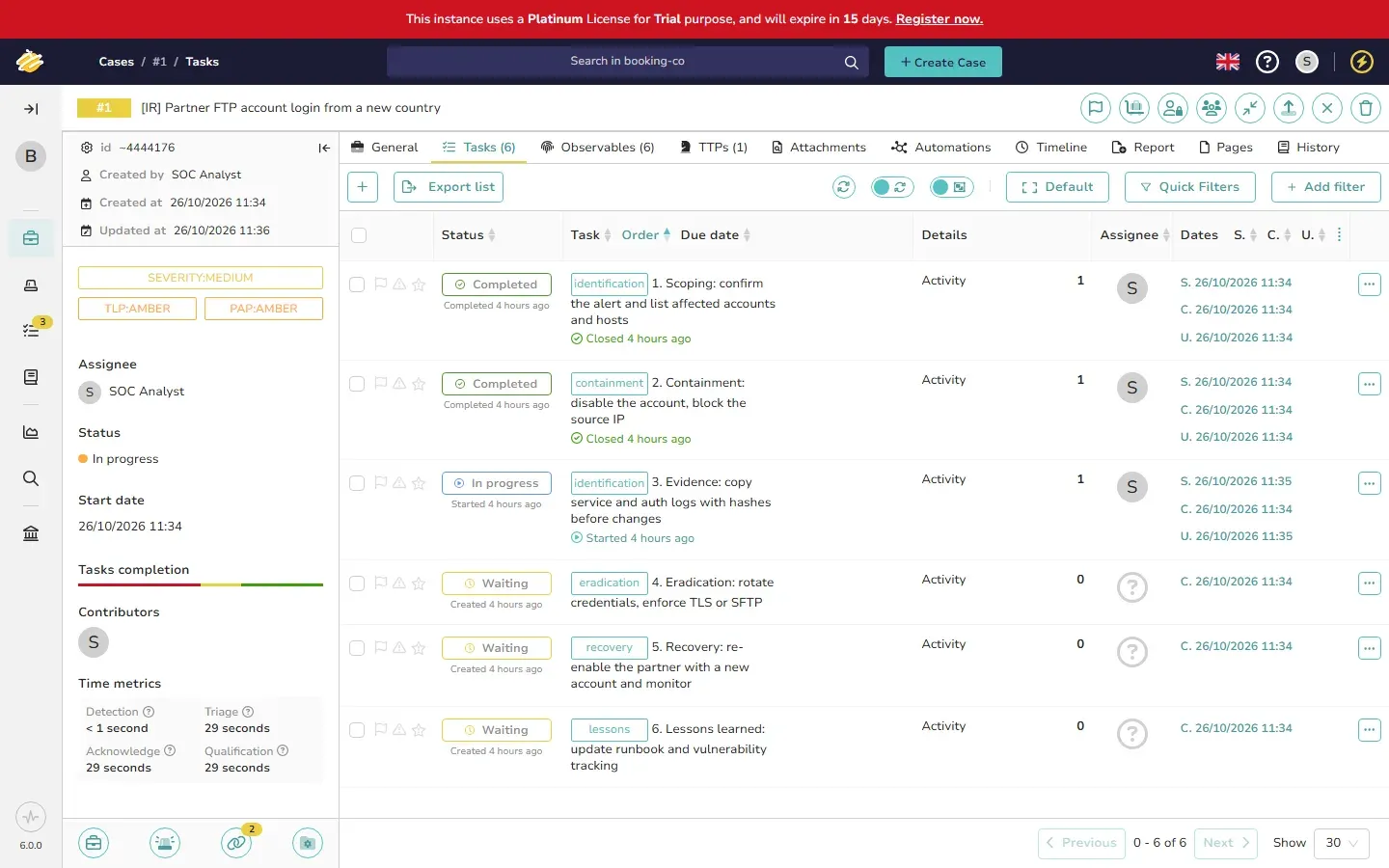Sort tasks by Status column

(x=468, y=235)
